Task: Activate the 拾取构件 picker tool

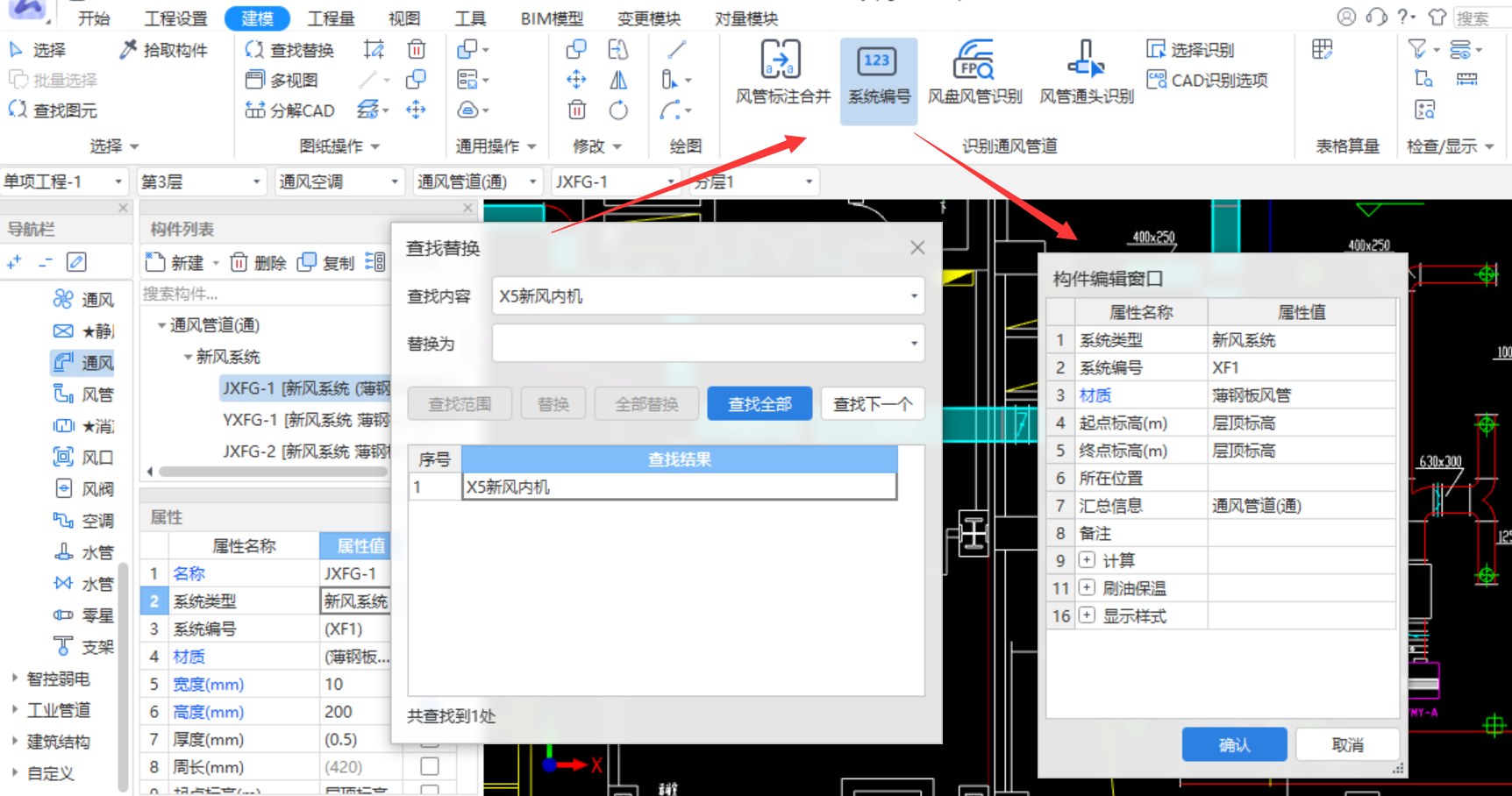Action: [x=164, y=50]
